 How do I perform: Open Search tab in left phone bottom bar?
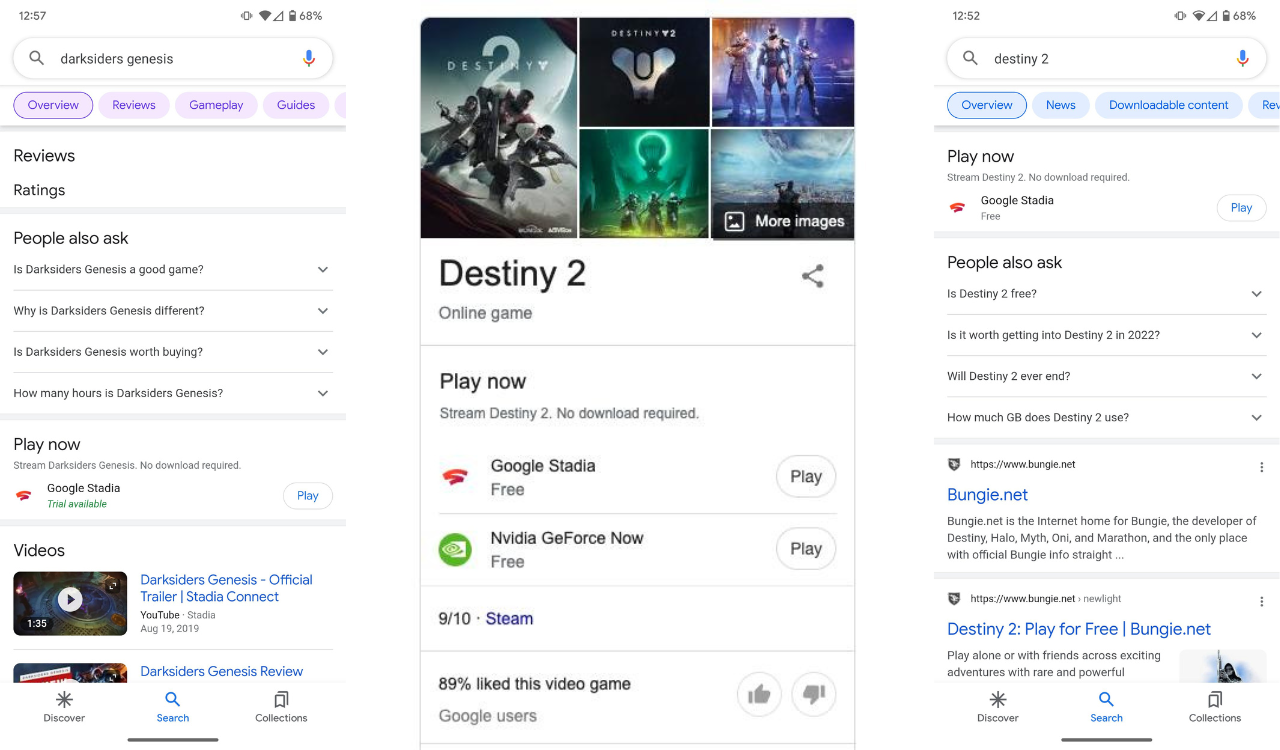(173, 706)
